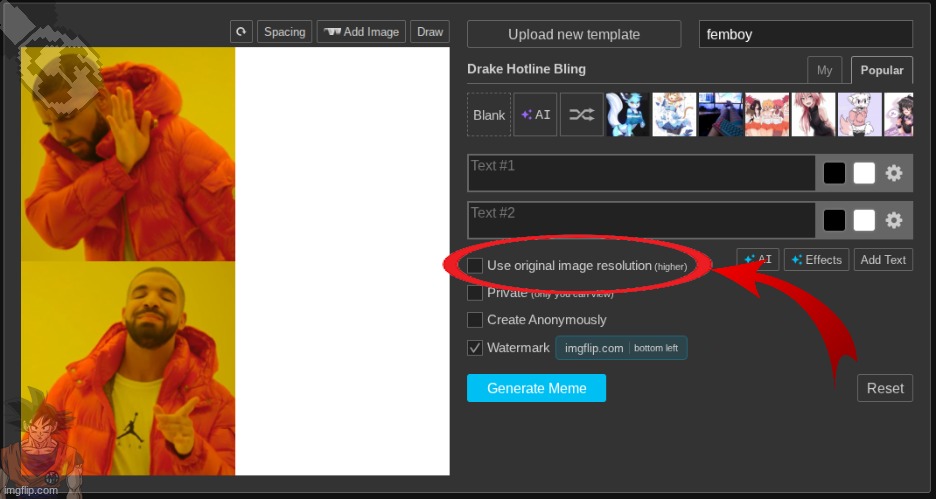Switch to the My templates tab
This screenshot has height=499, width=936.
pos(824,70)
